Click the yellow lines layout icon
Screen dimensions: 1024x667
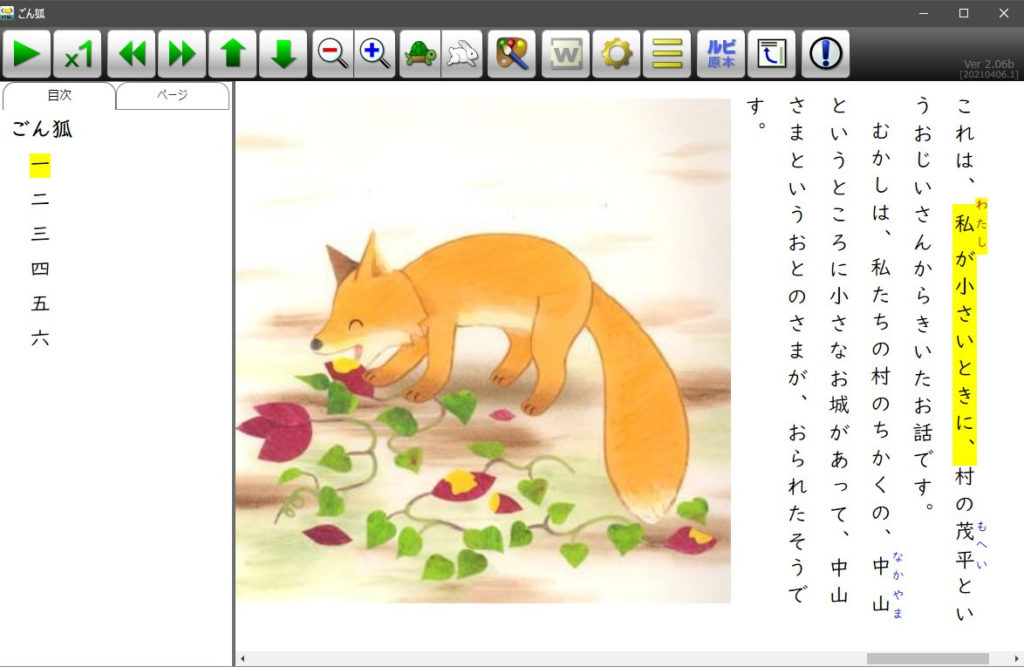click(667, 54)
